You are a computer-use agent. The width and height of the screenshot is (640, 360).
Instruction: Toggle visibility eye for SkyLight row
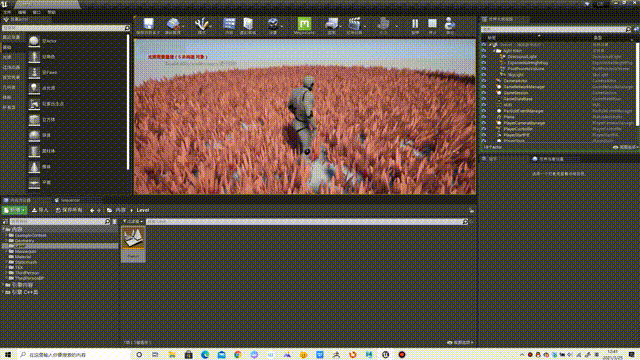(484, 75)
